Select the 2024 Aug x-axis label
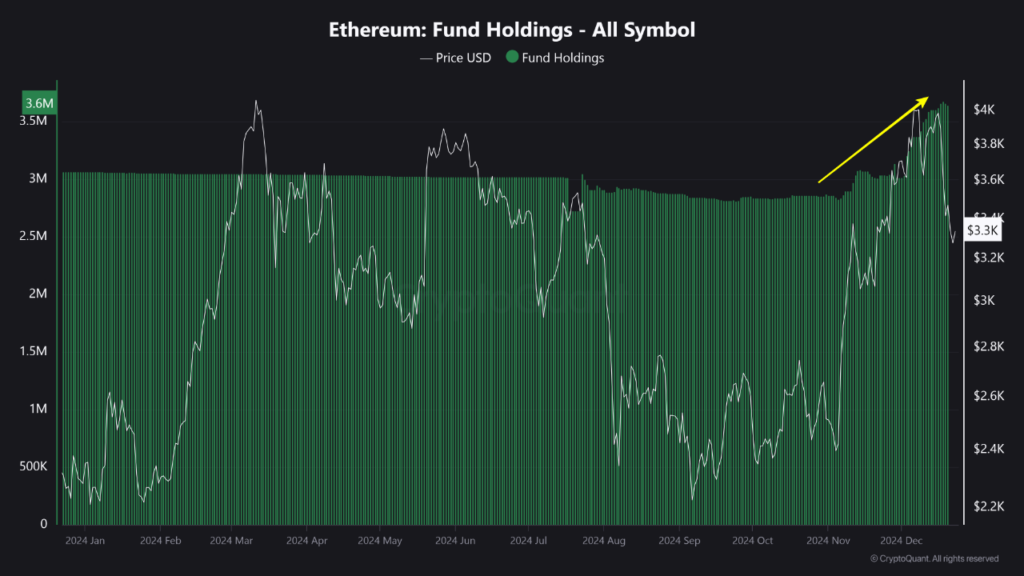The image size is (1024, 576). [x=602, y=540]
